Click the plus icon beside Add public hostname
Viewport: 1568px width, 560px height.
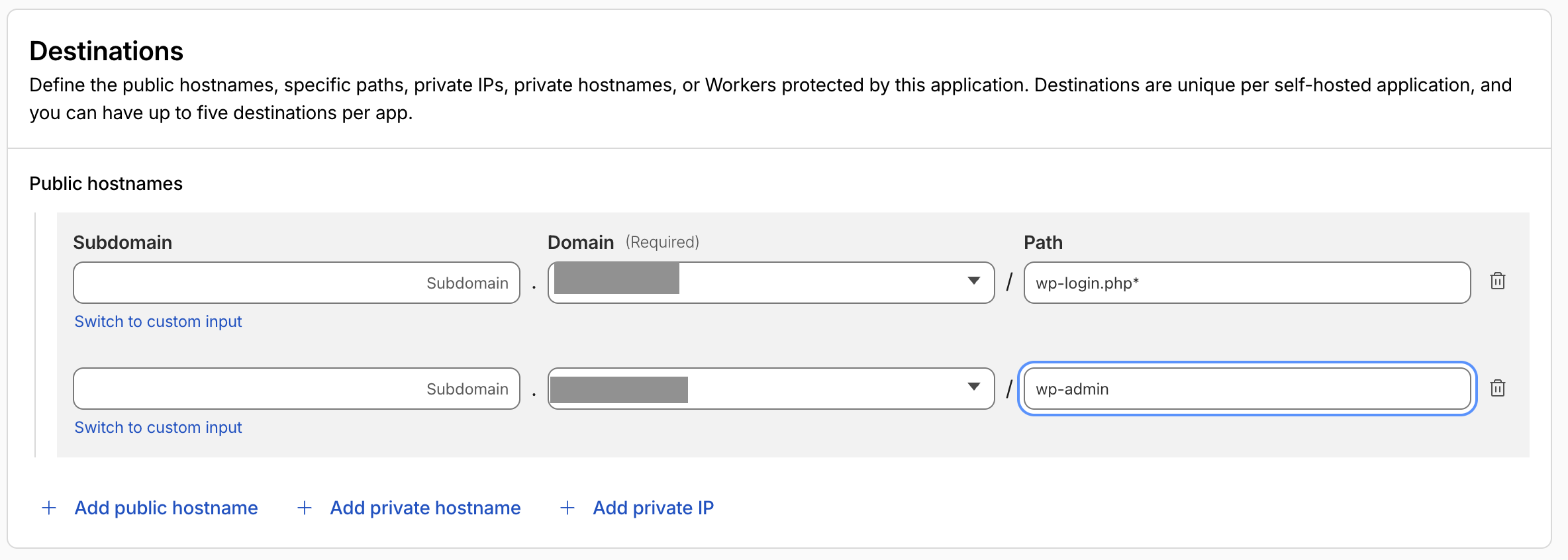(49, 508)
